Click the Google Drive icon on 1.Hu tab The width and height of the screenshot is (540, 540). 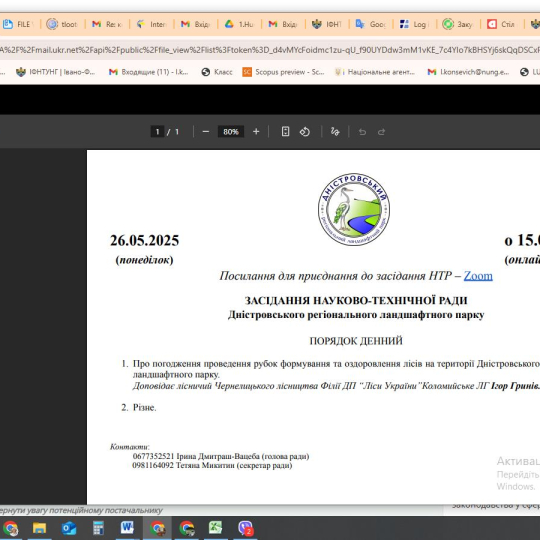tap(229, 24)
